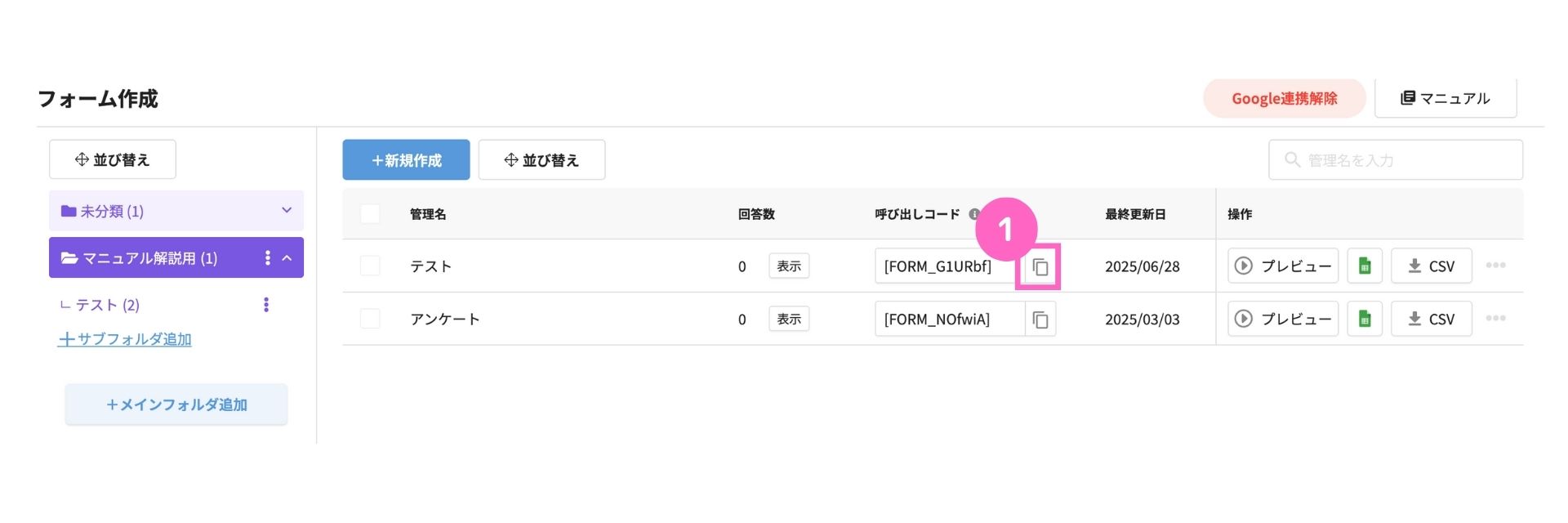This screenshot has height=523, width=1568.
Task: Copy the FORM_G1URbf call code
Action: click(1040, 266)
